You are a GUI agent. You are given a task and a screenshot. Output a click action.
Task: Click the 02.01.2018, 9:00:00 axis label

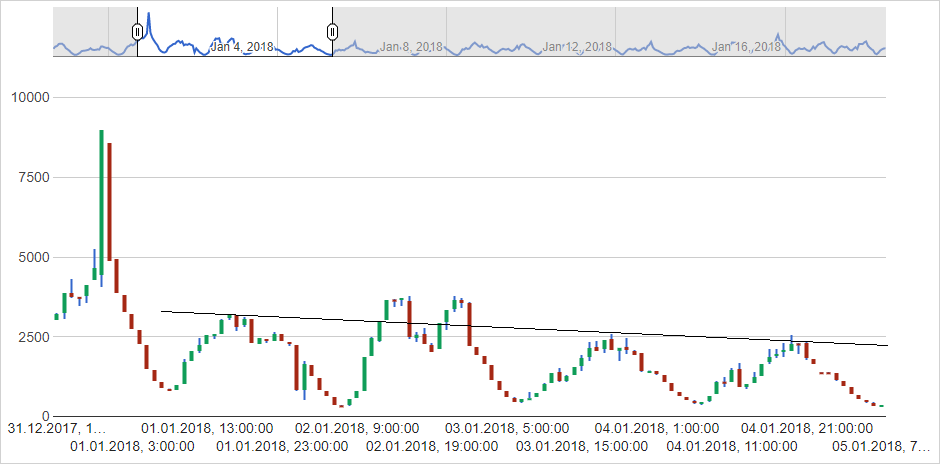click(x=357, y=429)
